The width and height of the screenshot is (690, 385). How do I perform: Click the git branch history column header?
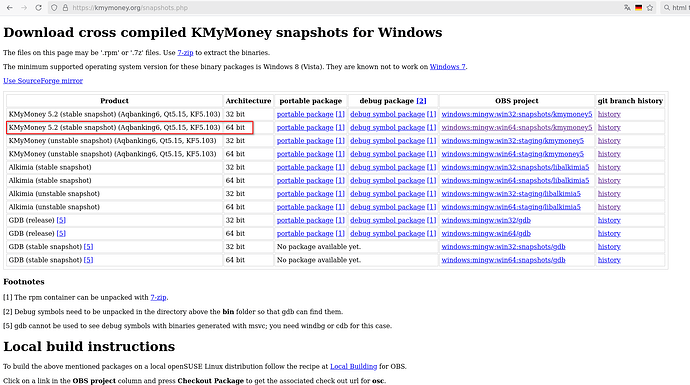coord(630,101)
